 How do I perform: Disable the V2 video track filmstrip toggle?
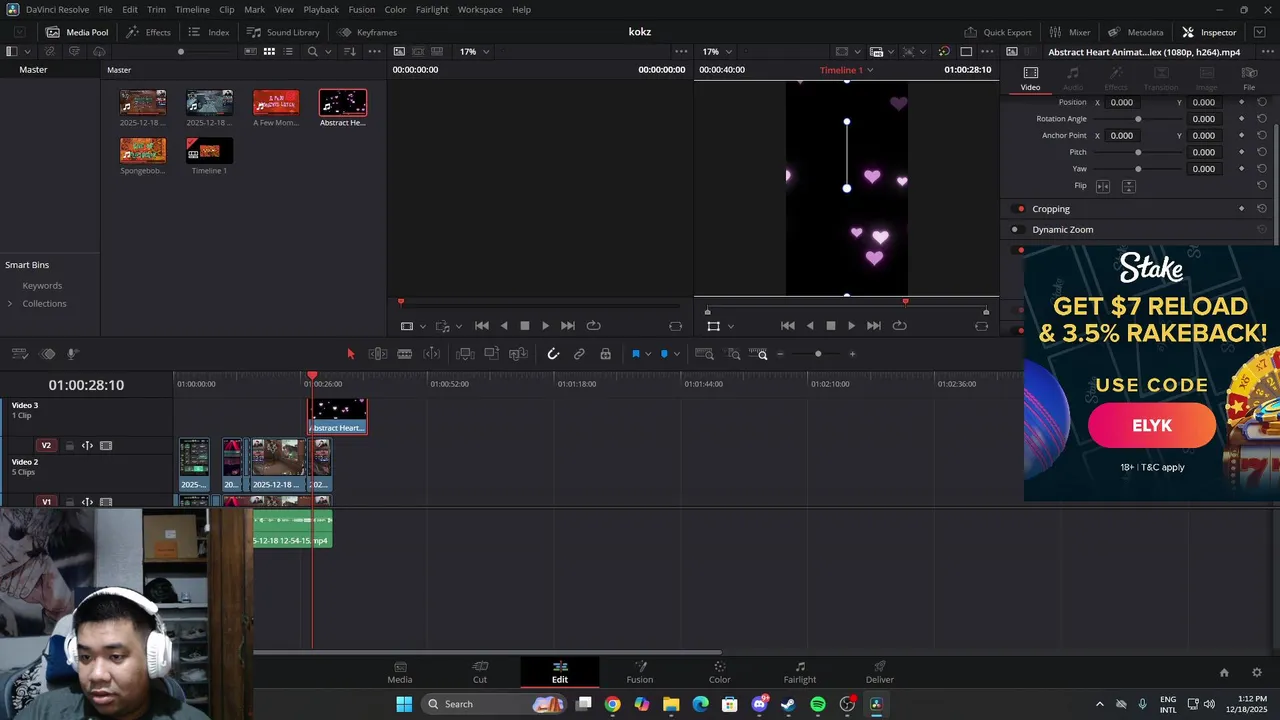106,446
